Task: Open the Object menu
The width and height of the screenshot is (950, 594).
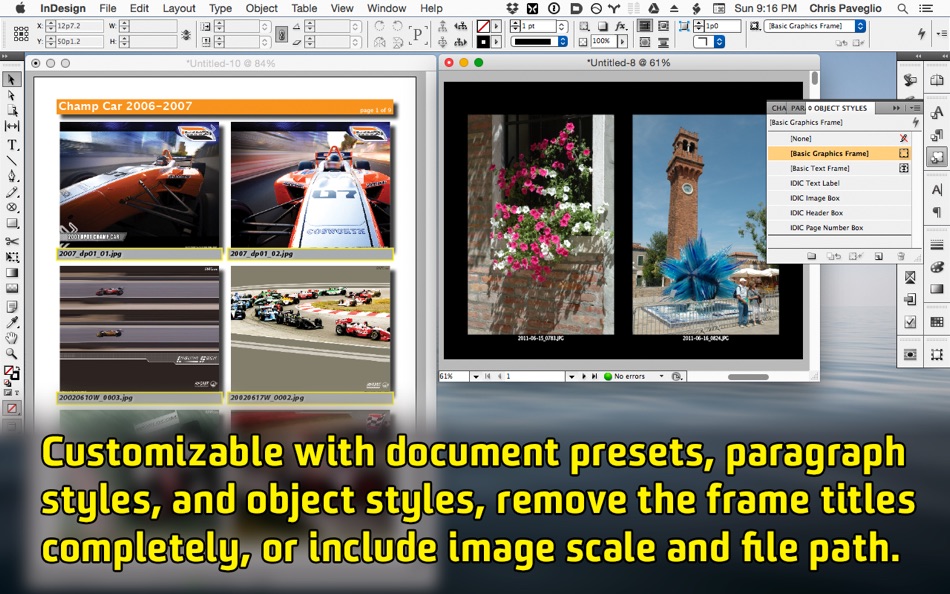Action: [x=262, y=8]
